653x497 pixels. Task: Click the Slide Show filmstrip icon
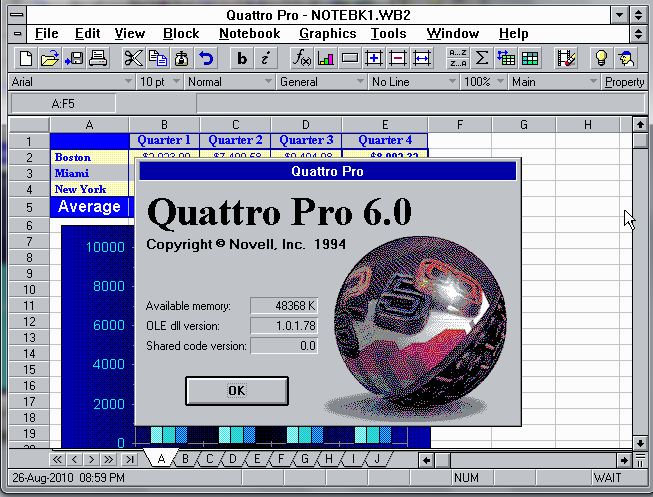tap(566, 58)
